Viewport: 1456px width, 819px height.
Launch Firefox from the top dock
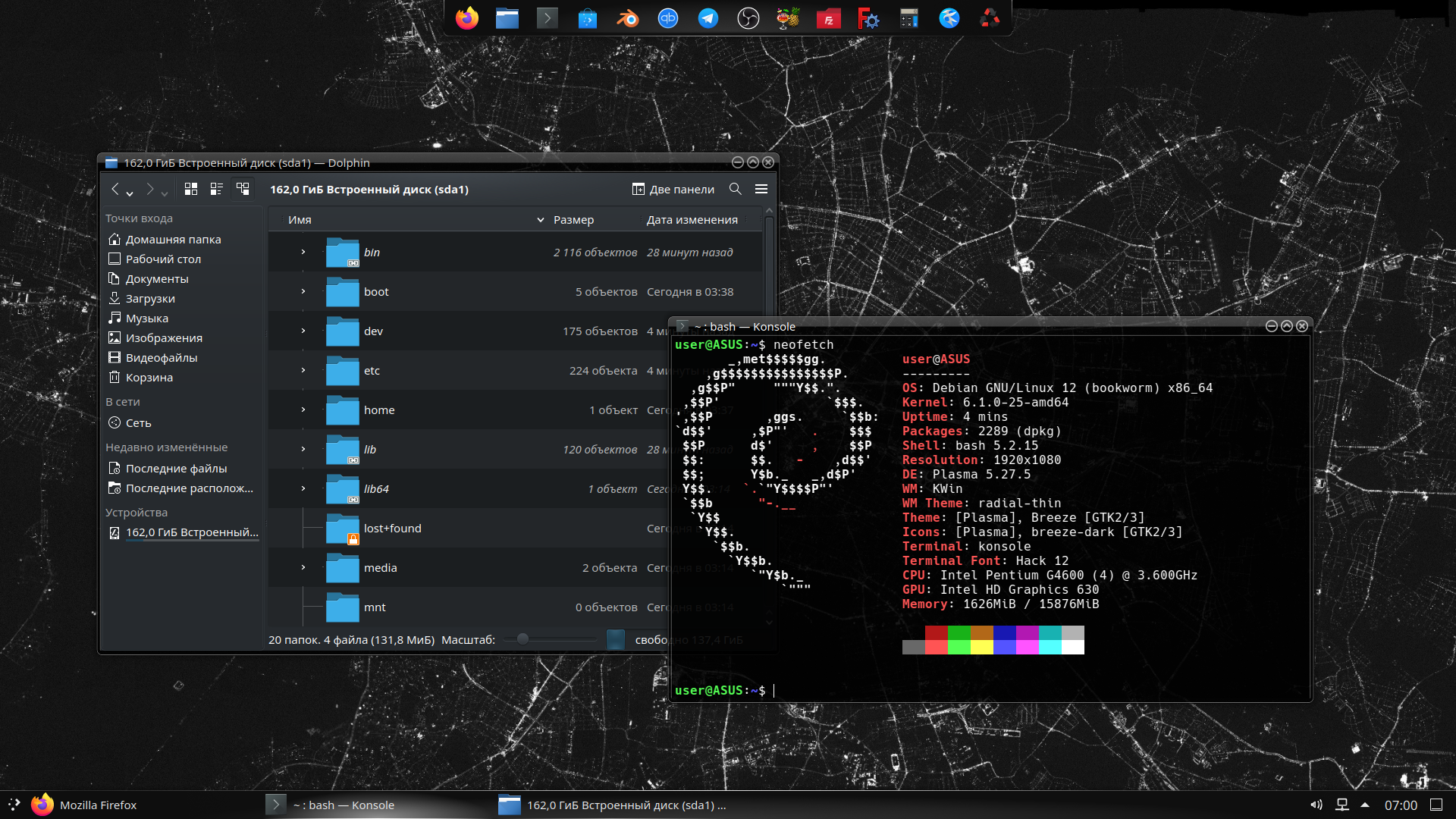[467, 17]
